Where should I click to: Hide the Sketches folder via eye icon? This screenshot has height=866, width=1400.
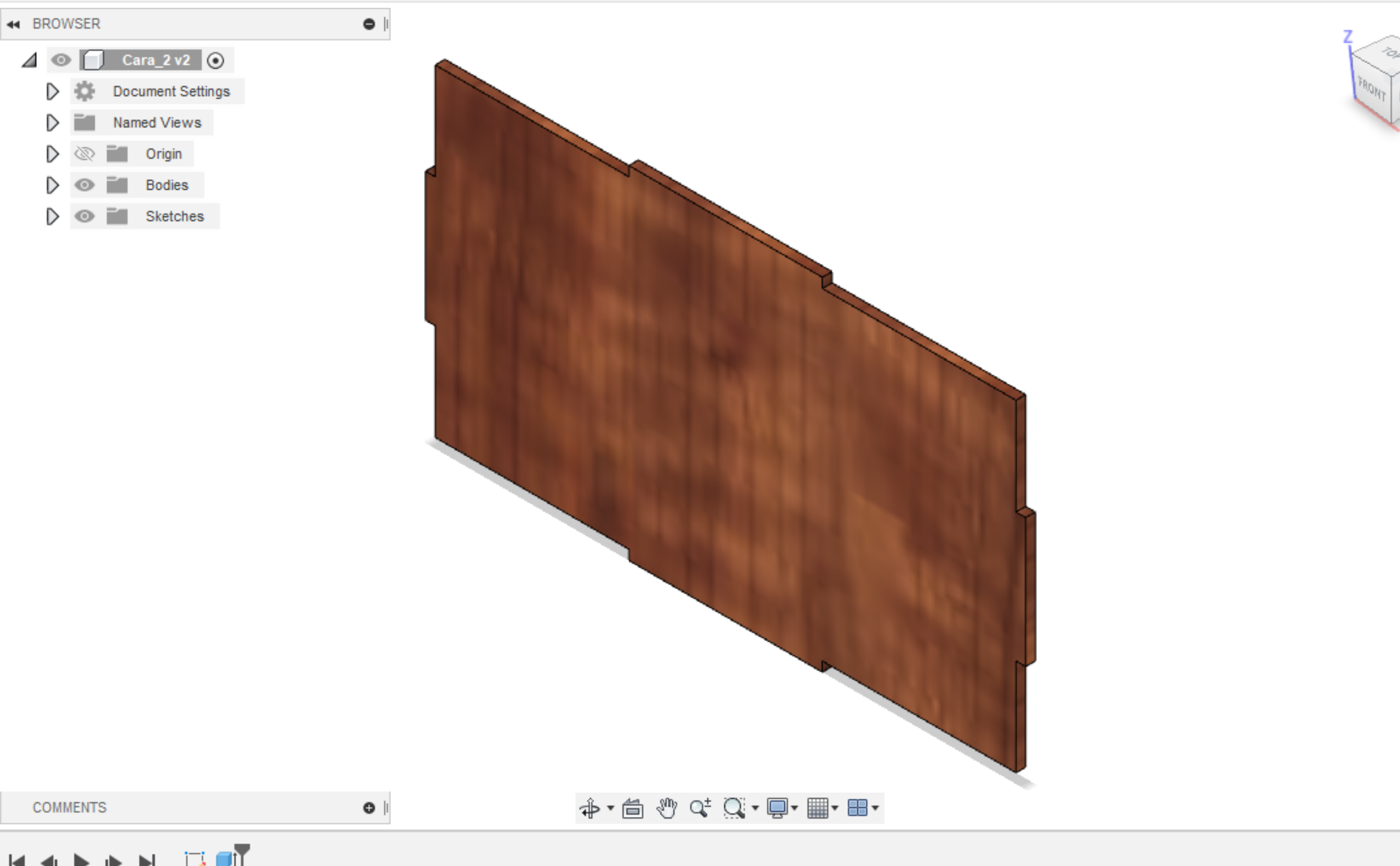[x=85, y=217]
